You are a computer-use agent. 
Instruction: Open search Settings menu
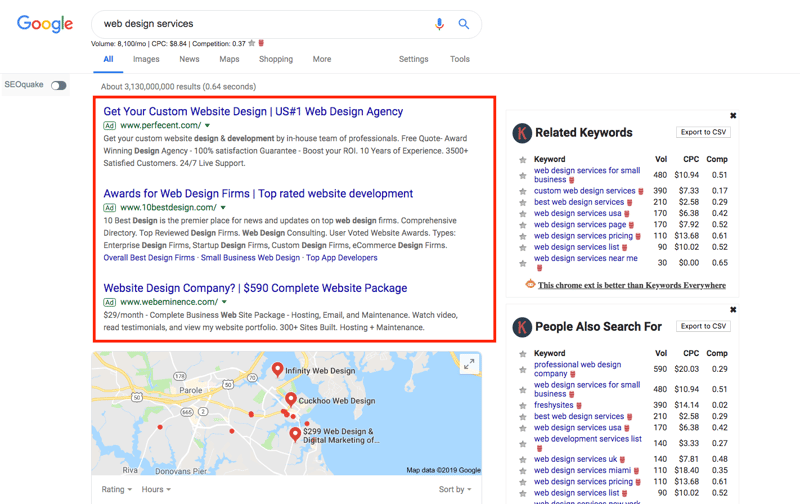pos(413,59)
